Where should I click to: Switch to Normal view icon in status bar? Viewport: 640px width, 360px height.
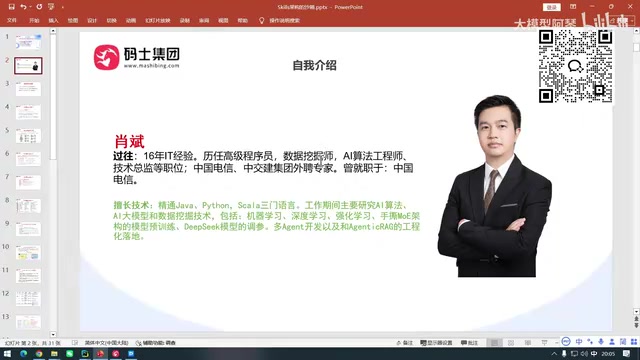494,343
